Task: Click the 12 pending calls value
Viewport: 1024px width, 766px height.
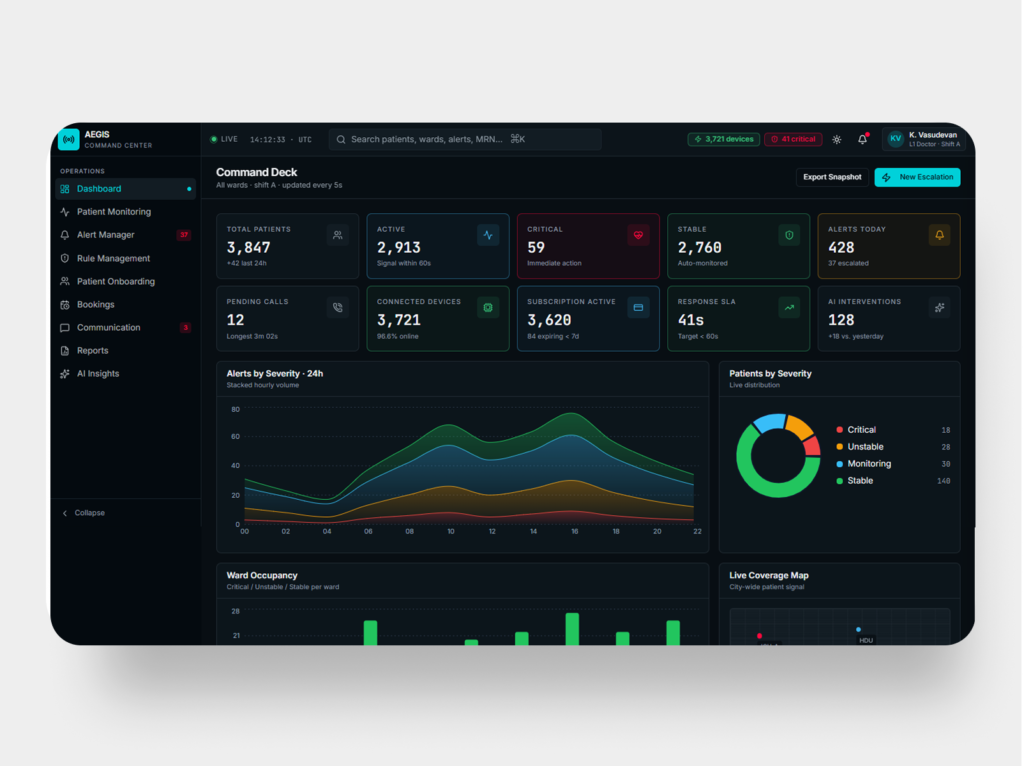Action: click(x=235, y=321)
